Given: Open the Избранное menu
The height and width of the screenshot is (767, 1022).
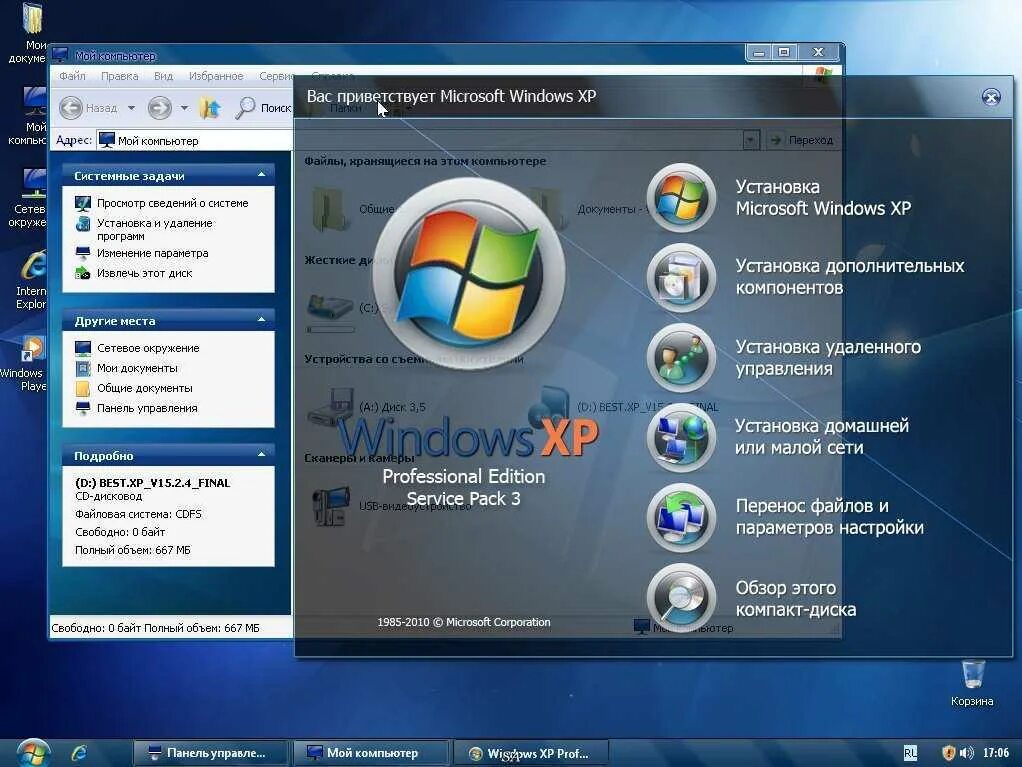Looking at the screenshot, I should (216, 76).
